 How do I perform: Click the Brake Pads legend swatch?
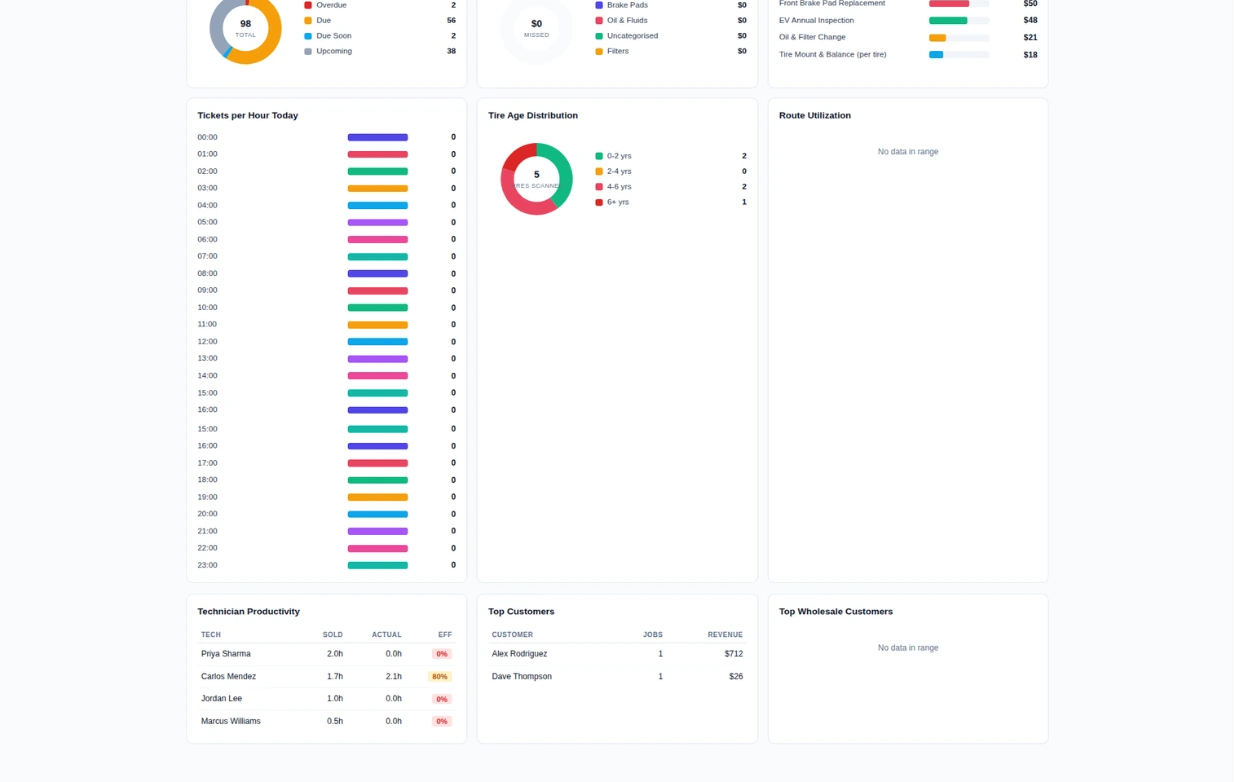pyautogui.click(x=599, y=5)
